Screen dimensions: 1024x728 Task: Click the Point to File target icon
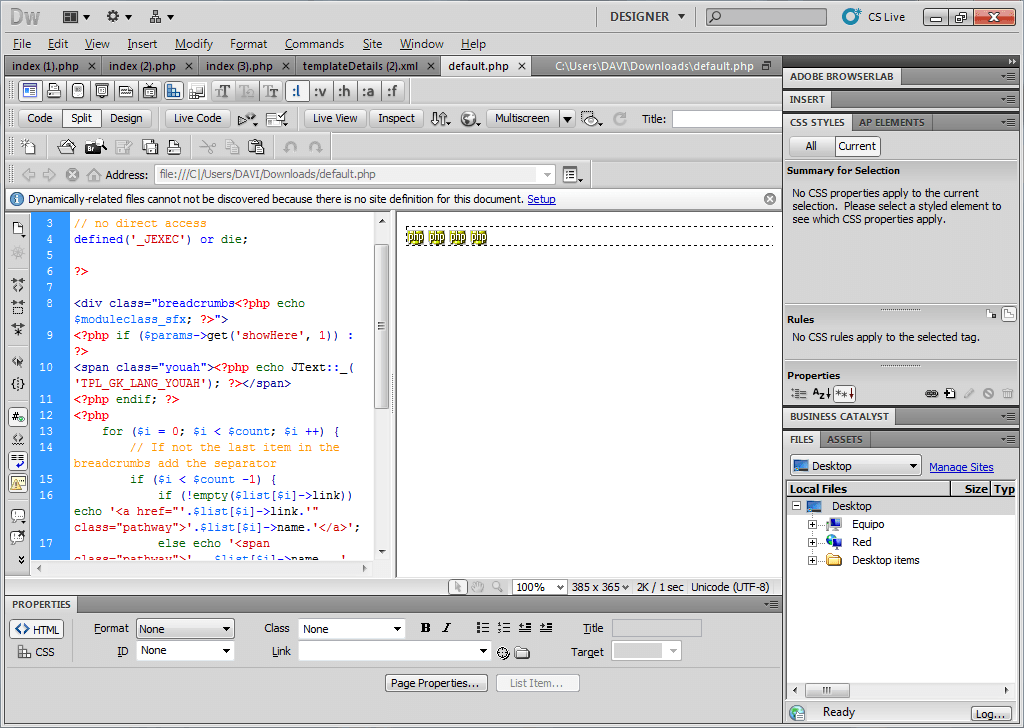point(503,652)
